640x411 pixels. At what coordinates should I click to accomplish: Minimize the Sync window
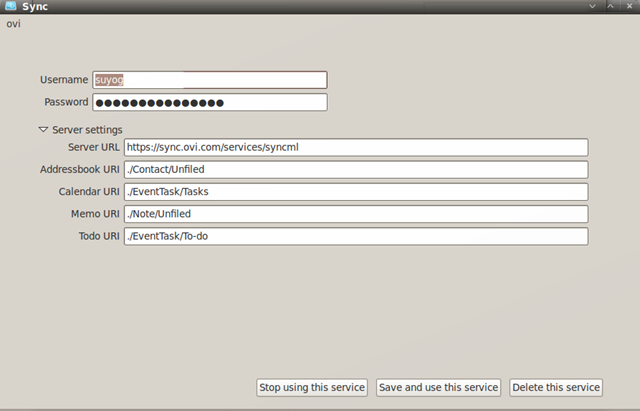coord(592,6)
